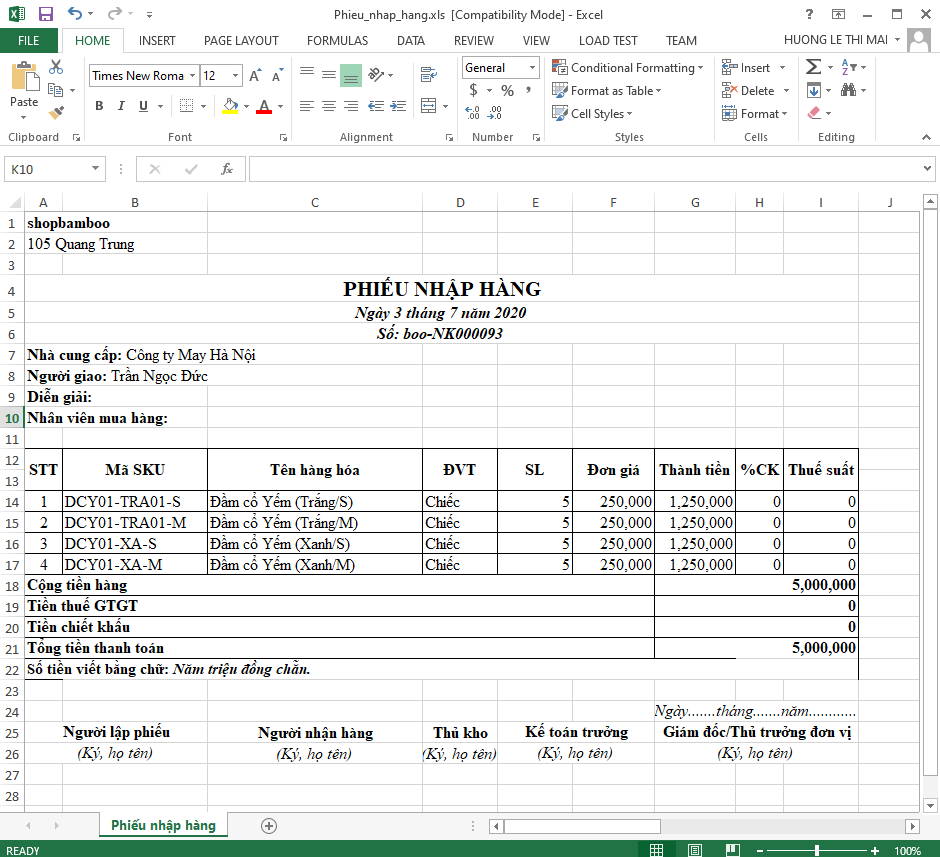Click the Borders icon

click(x=186, y=106)
